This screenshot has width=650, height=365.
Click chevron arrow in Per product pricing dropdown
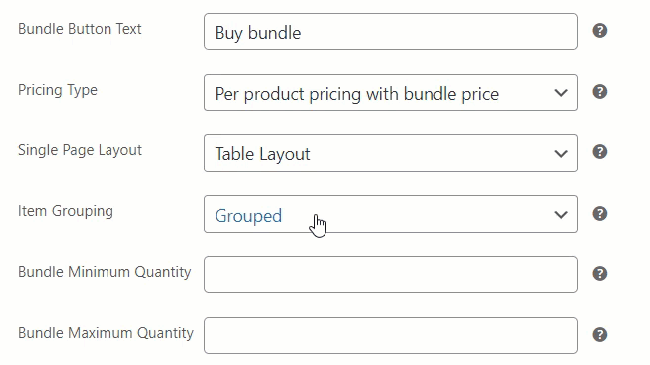(560, 93)
